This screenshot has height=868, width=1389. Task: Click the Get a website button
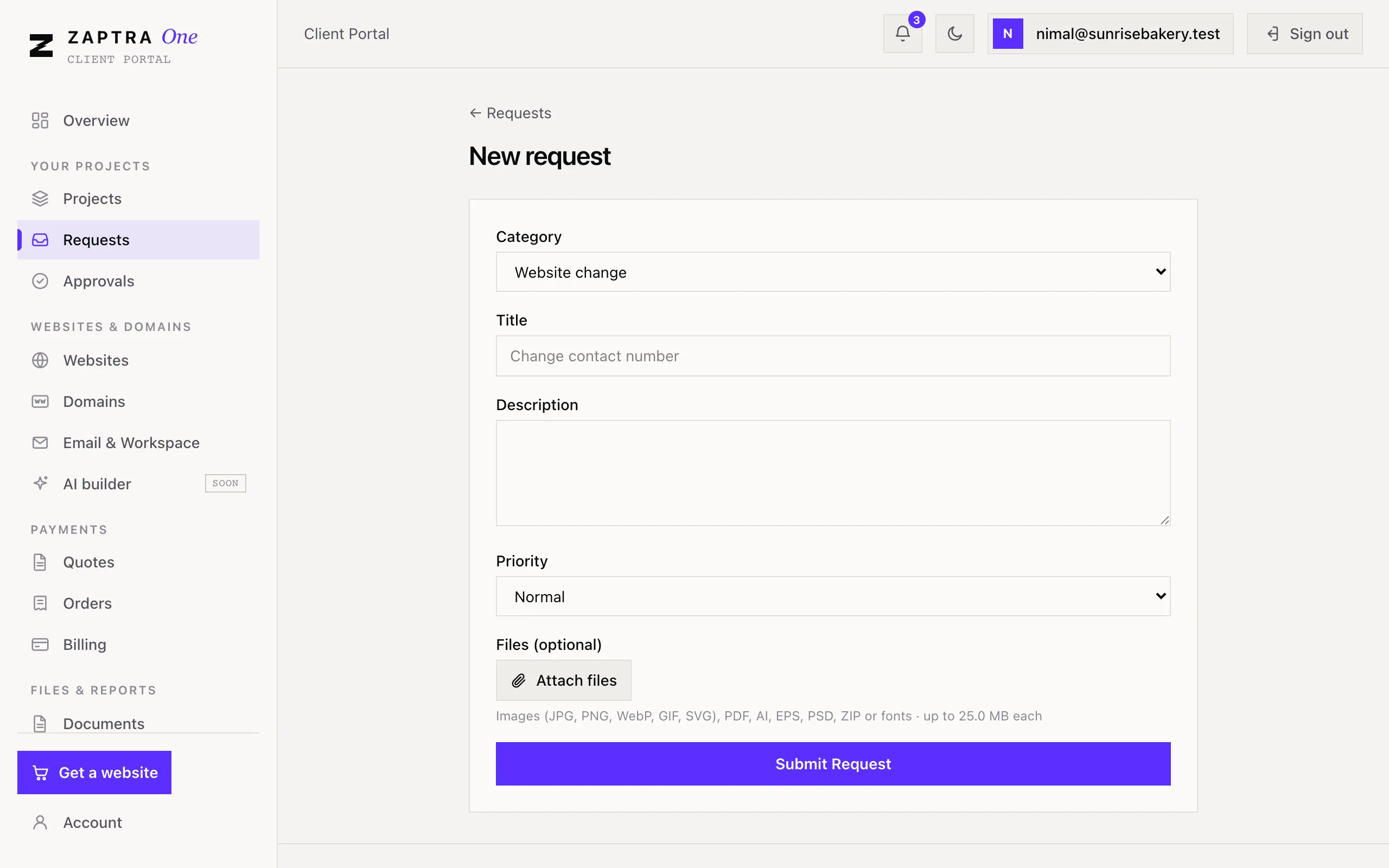(94, 773)
